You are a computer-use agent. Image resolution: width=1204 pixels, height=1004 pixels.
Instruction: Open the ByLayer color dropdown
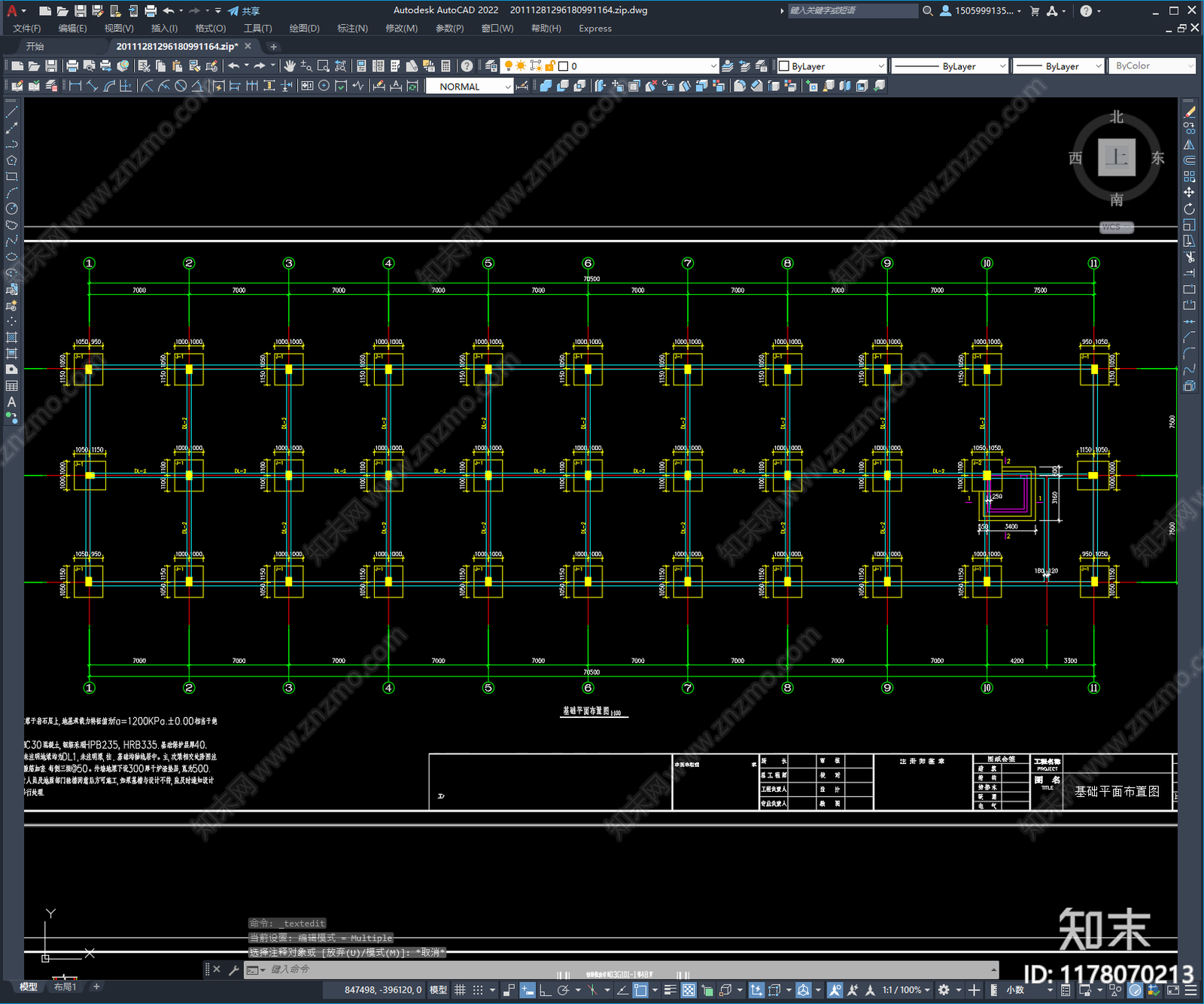(x=832, y=66)
